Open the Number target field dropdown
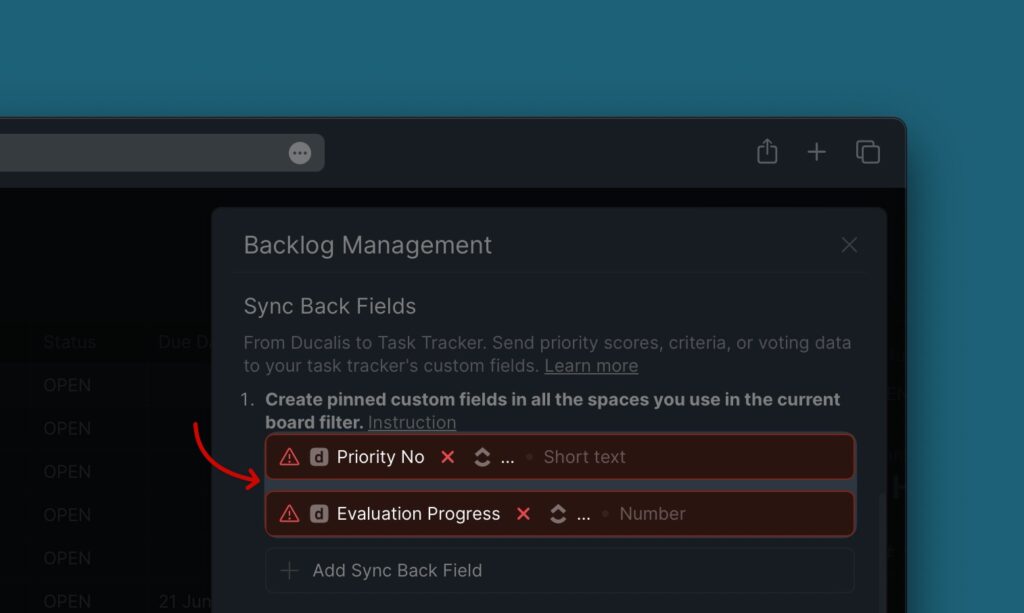 (x=652, y=514)
